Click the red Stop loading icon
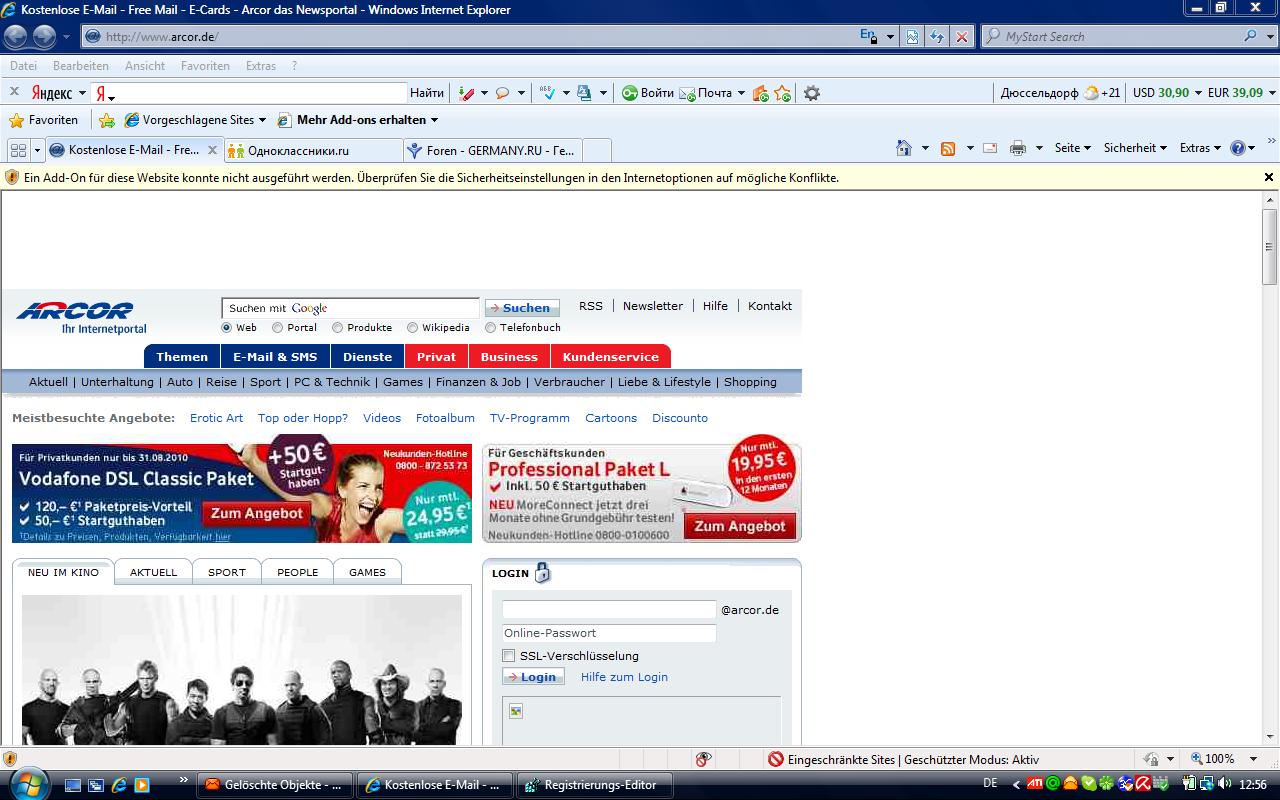Screen dimensions: 1280x800 [x=962, y=37]
